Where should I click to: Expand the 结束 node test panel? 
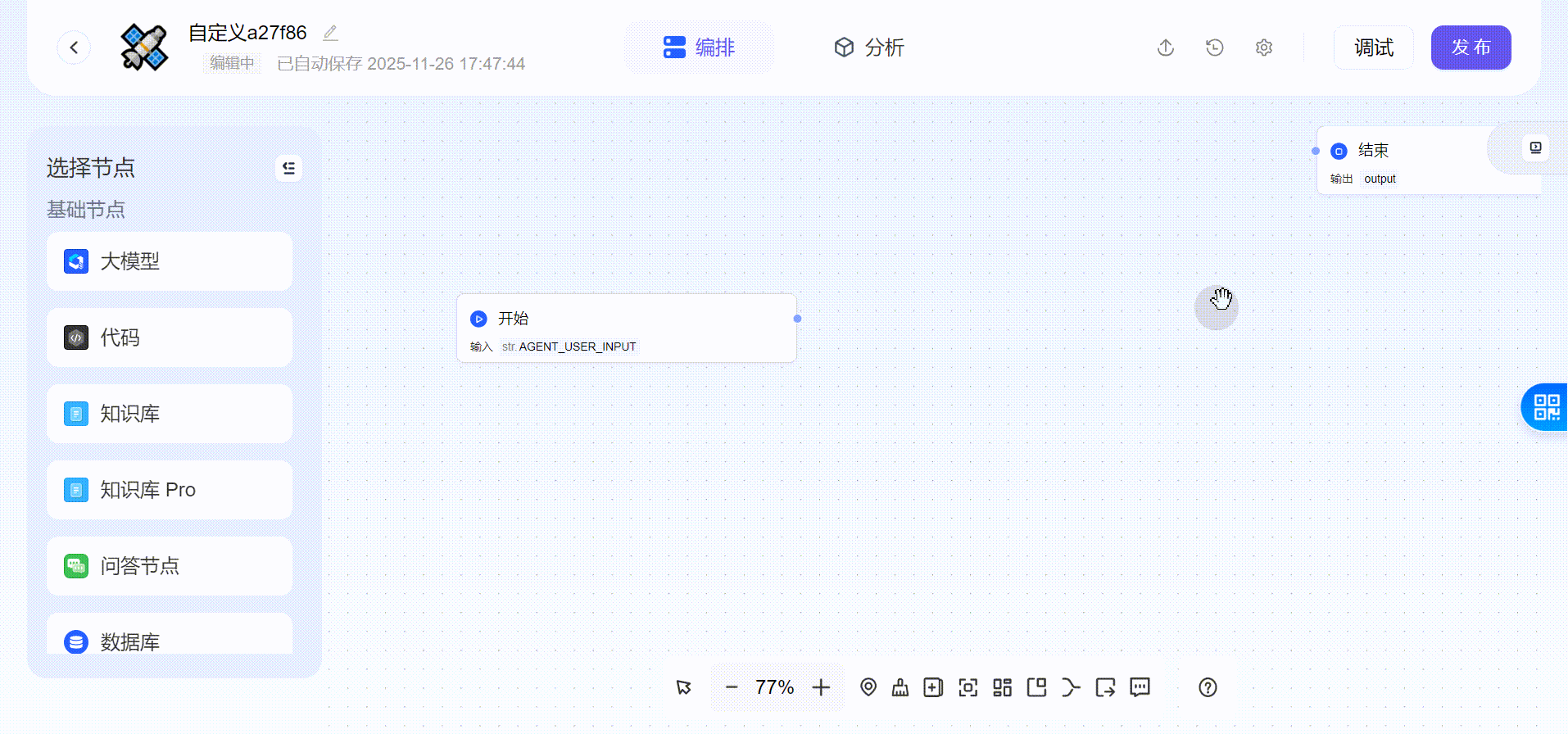point(1535,148)
